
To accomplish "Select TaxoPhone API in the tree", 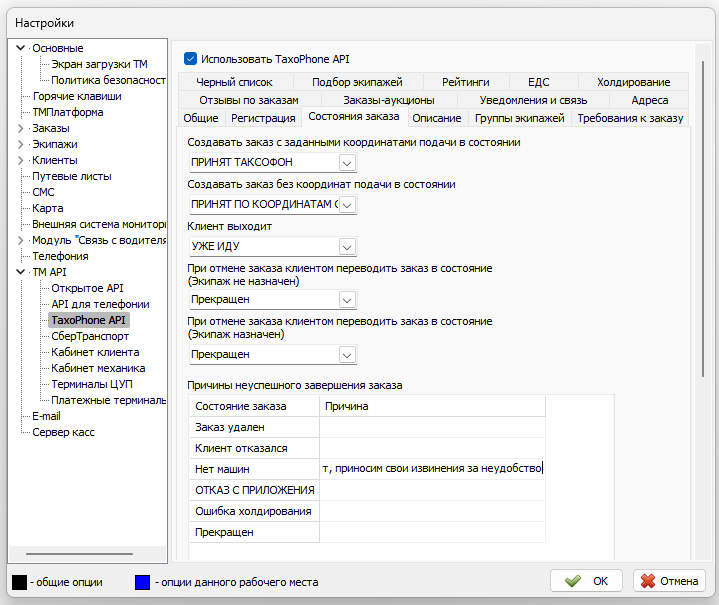I will pos(88,320).
